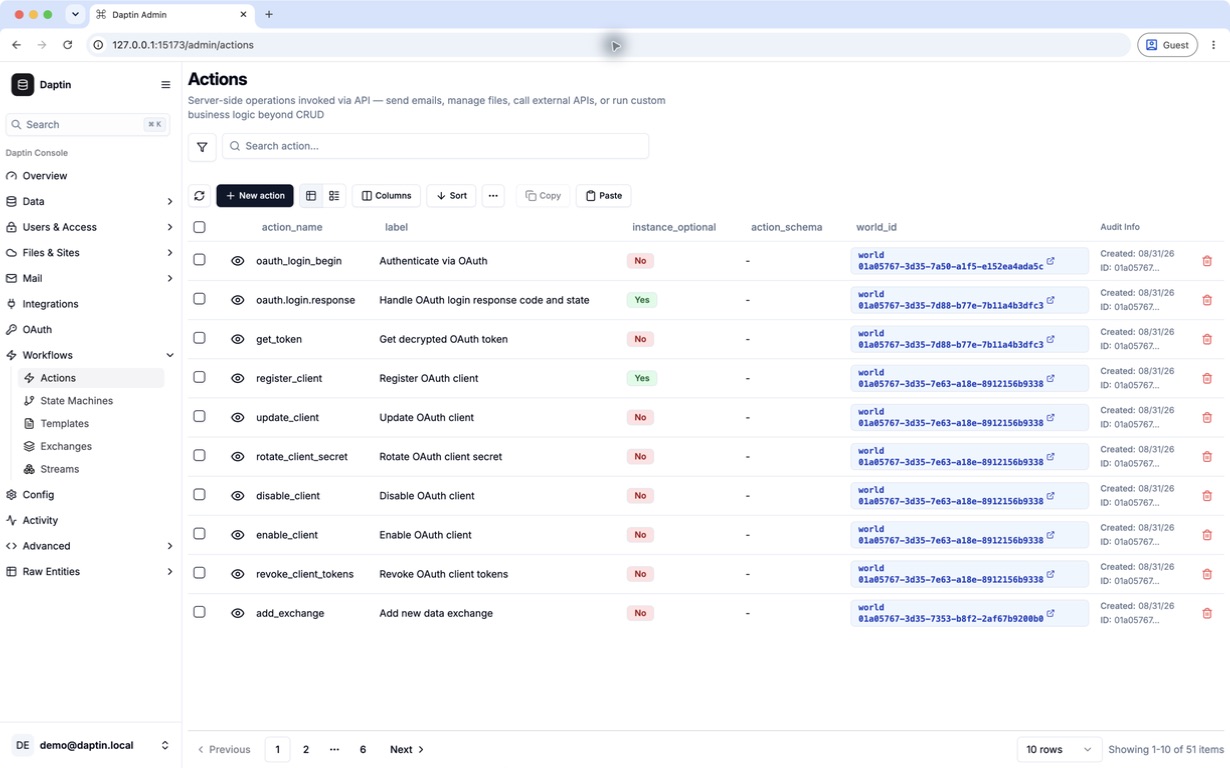
Task: Focus the sidebar Search box
Action: click(88, 124)
